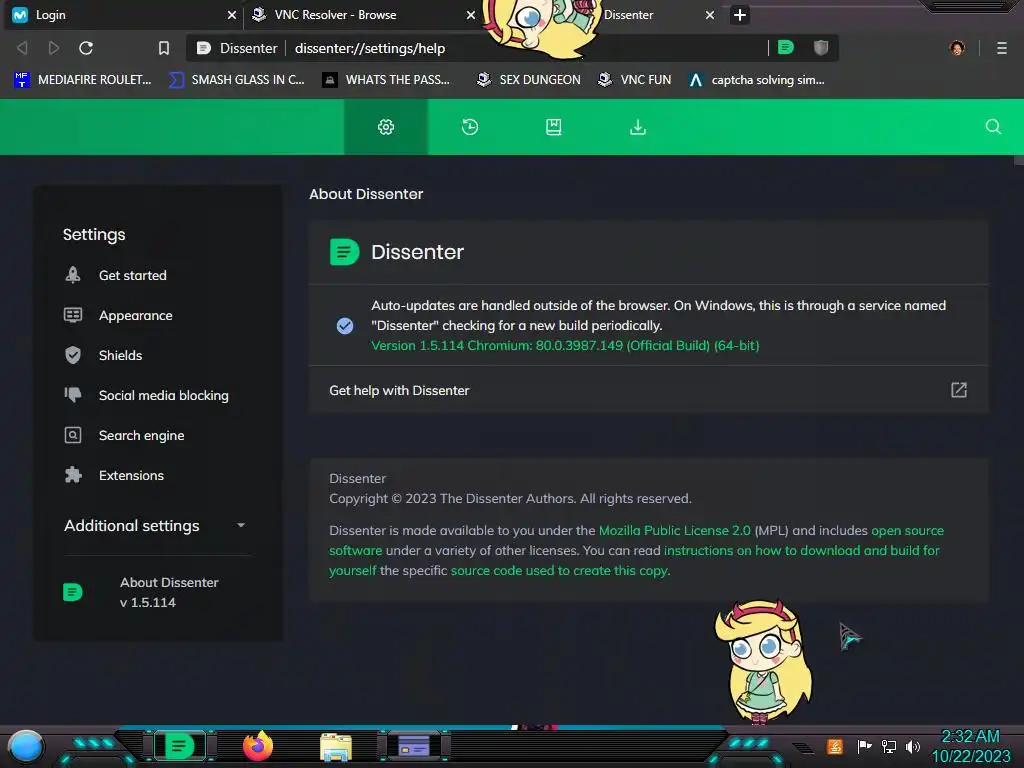The height and width of the screenshot is (768, 1024).
Task: Open WHATS THE PASS... bookmark
Action: tap(386, 80)
